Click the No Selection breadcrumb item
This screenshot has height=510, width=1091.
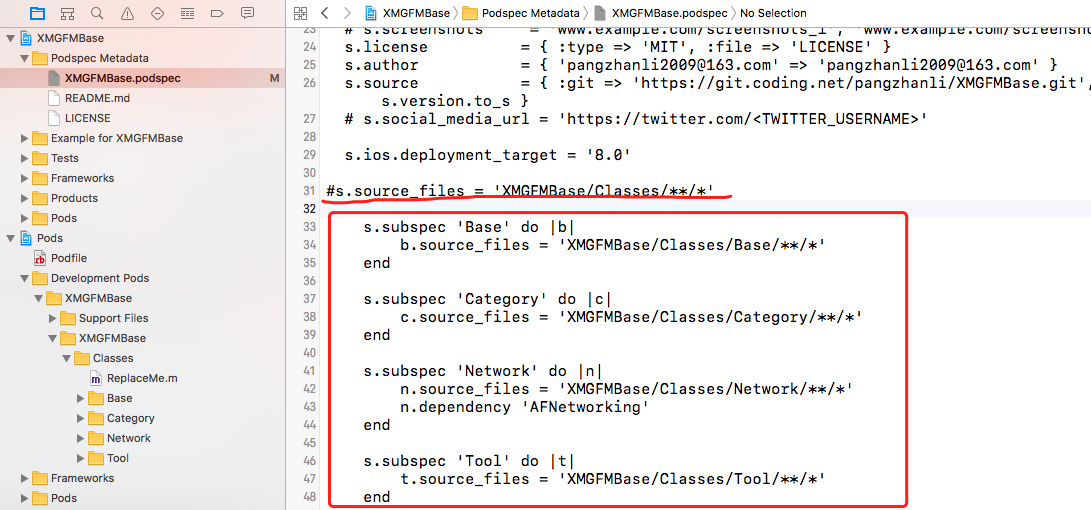(772, 13)
